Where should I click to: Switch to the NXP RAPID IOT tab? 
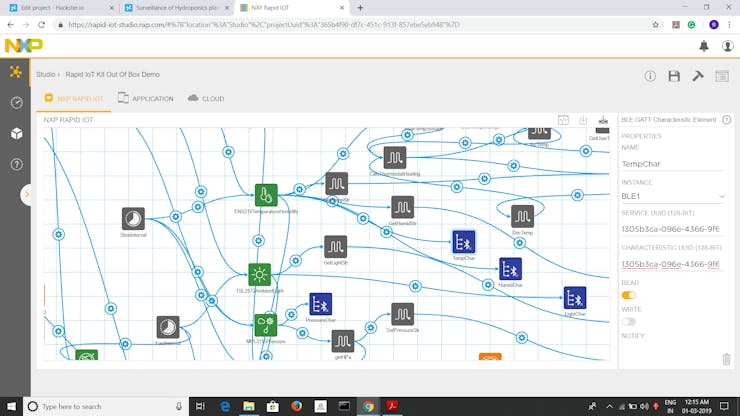point(74,98)
